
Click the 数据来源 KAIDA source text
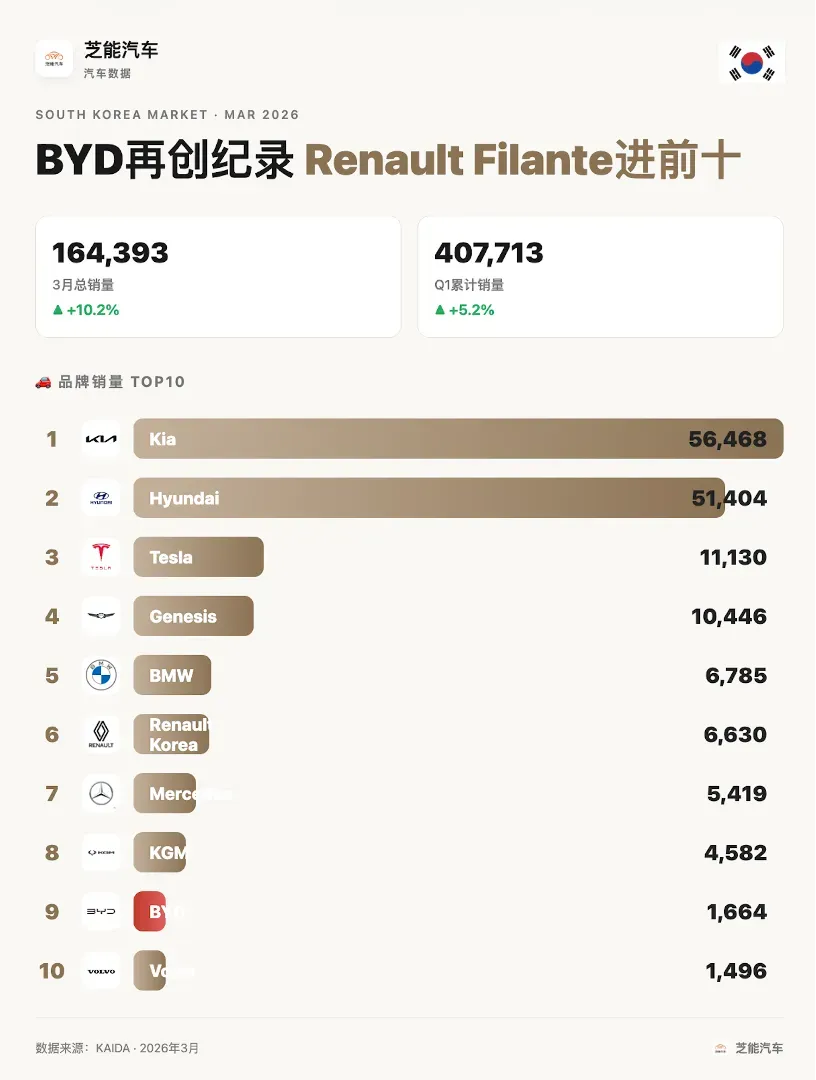pos(117,1048)
